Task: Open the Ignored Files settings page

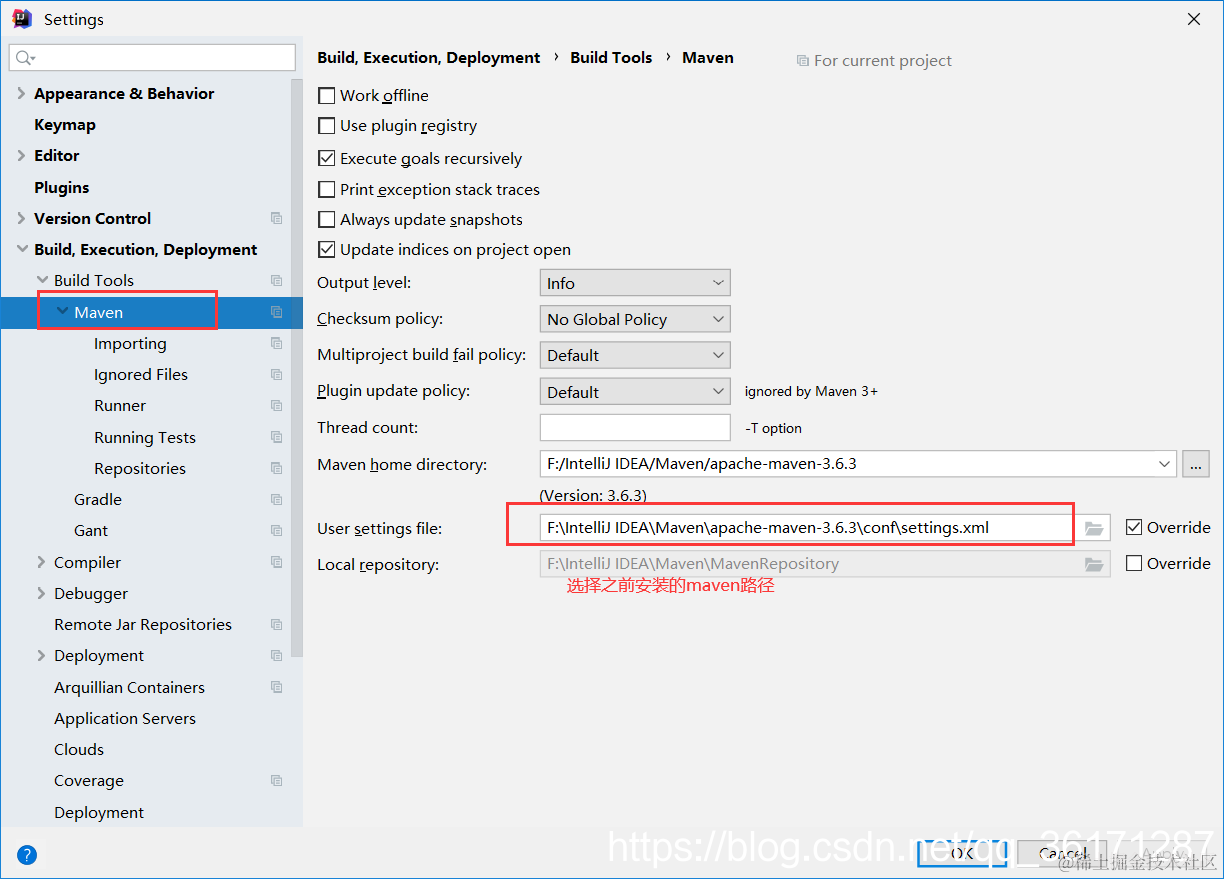Action: [x=141, y=374]
